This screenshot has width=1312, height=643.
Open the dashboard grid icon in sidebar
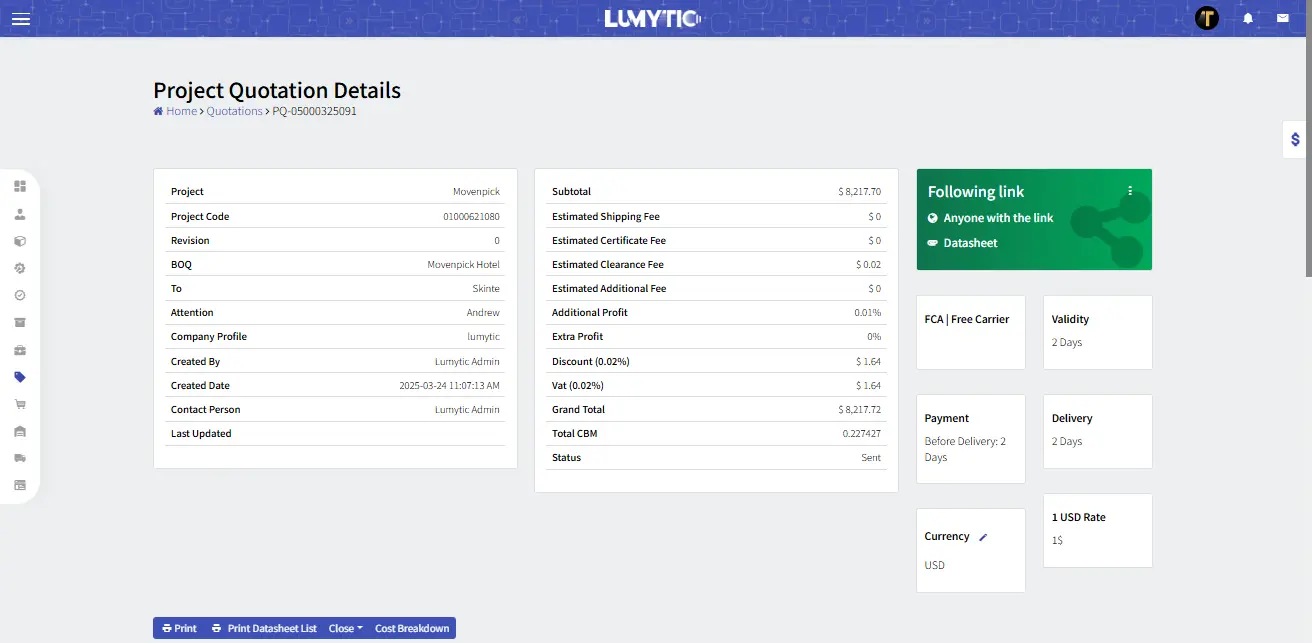coord(20,186)
